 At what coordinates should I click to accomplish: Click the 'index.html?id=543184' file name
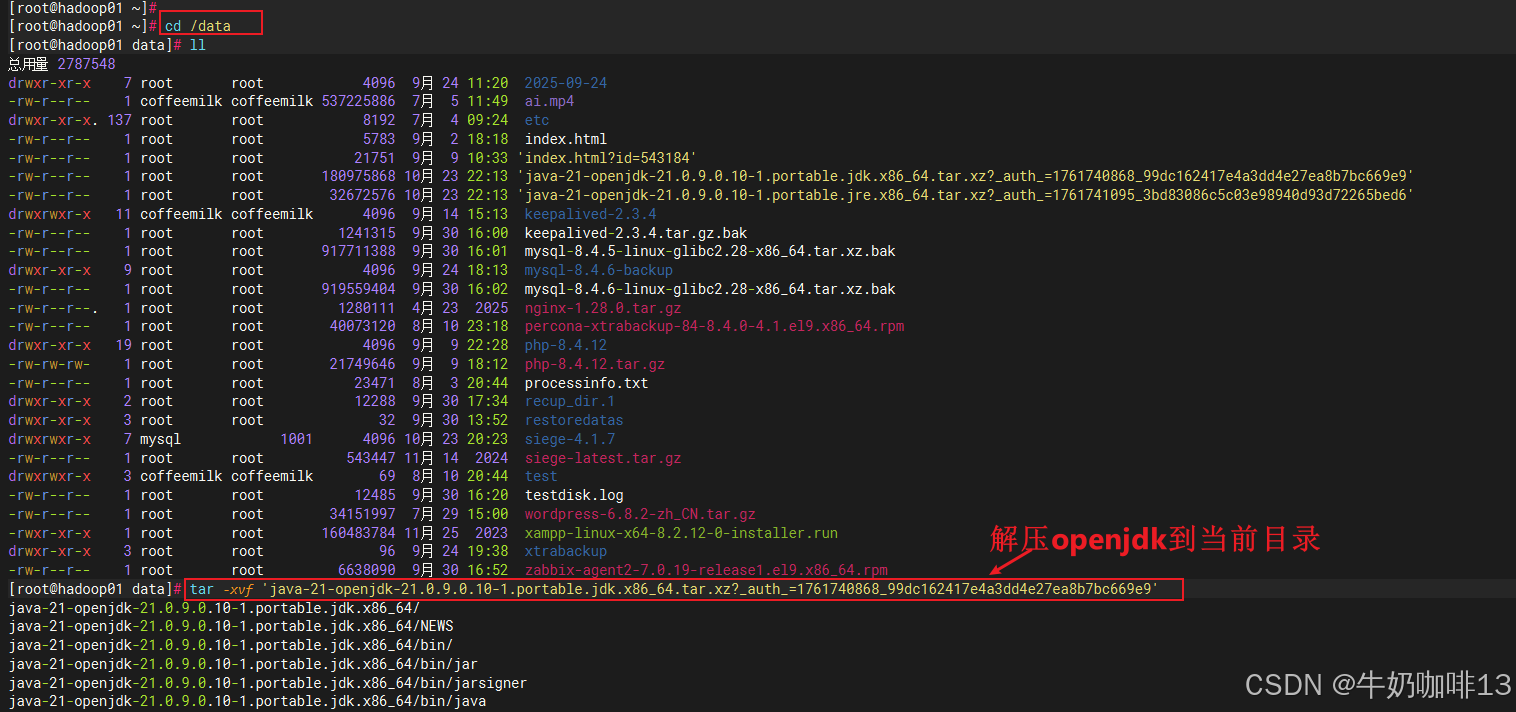click(607, 158)
